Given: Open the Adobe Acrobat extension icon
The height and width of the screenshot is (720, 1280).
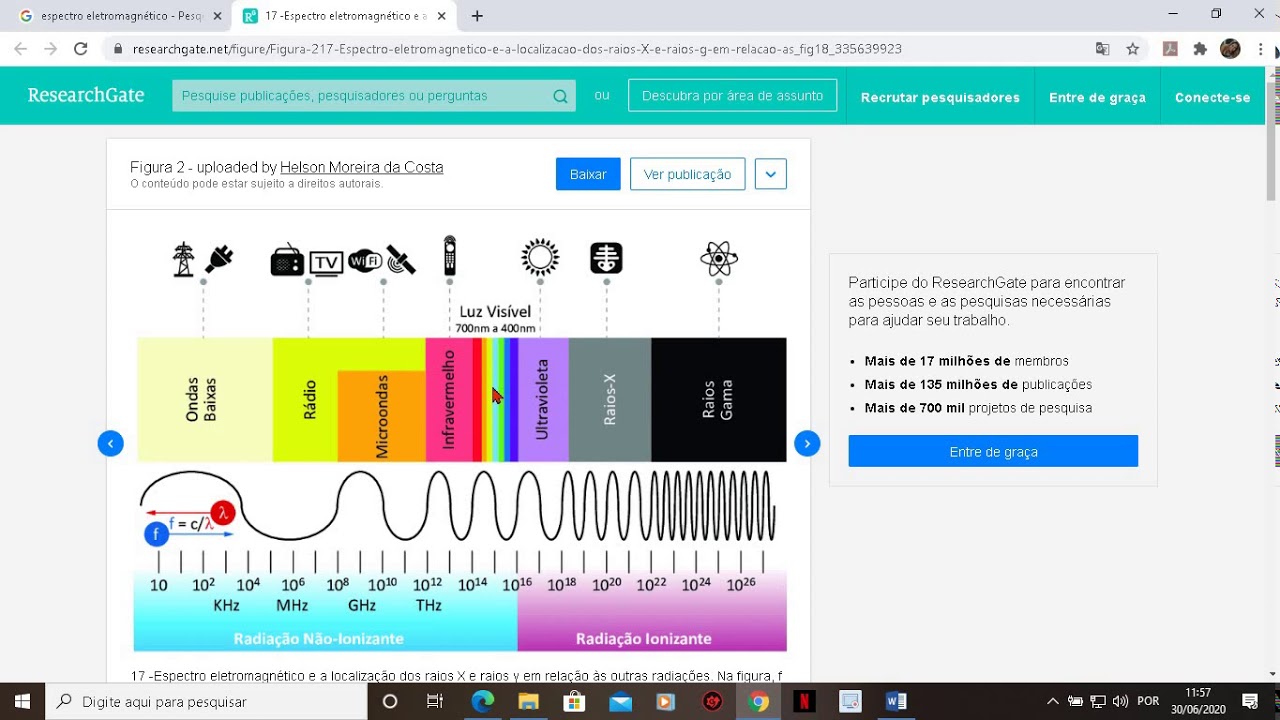Looking at the screenshot, I should [x=1170, y=49].
